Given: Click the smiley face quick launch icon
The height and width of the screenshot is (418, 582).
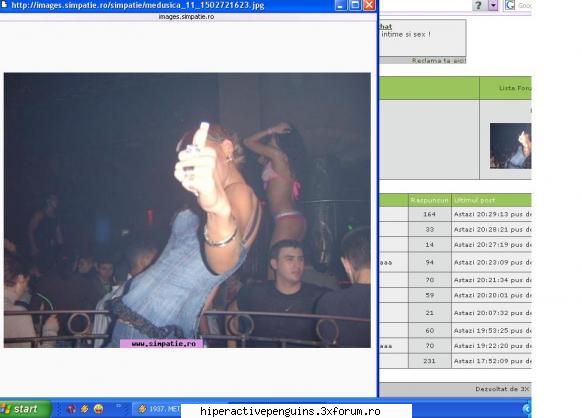Looking at the screenshot, I should click(98, 409).
